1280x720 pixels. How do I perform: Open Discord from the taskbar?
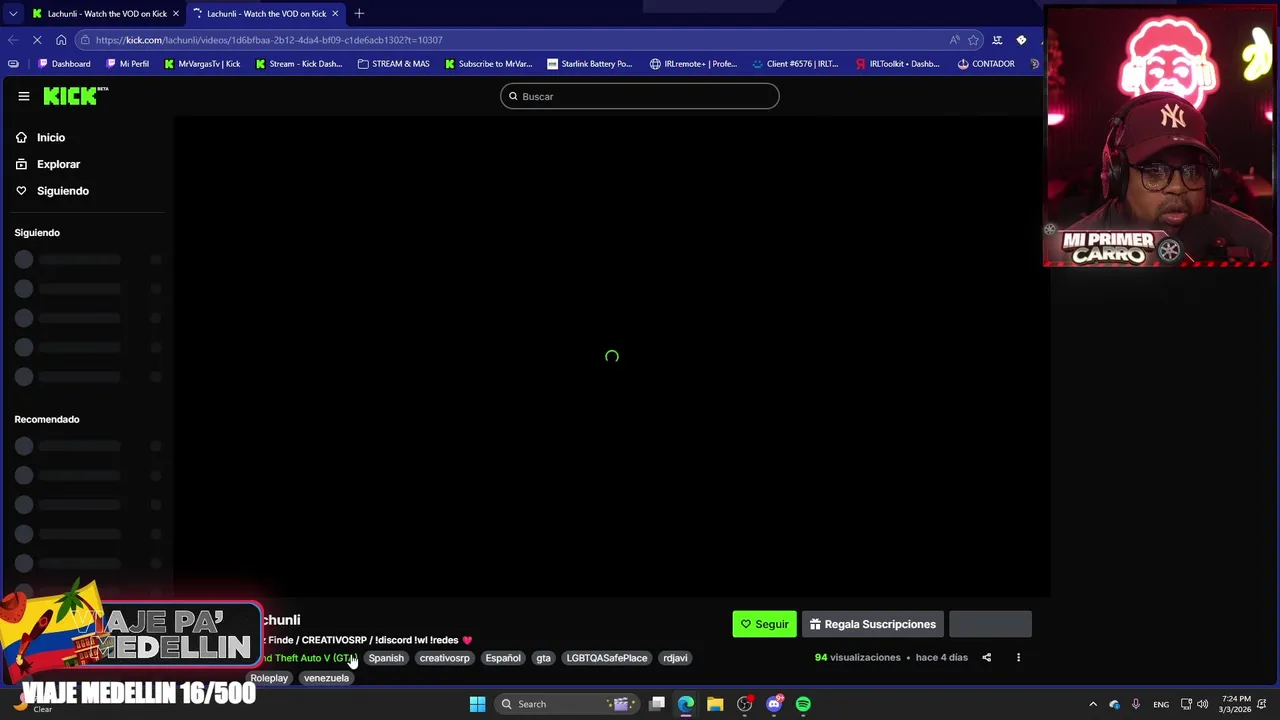(774, 704)
